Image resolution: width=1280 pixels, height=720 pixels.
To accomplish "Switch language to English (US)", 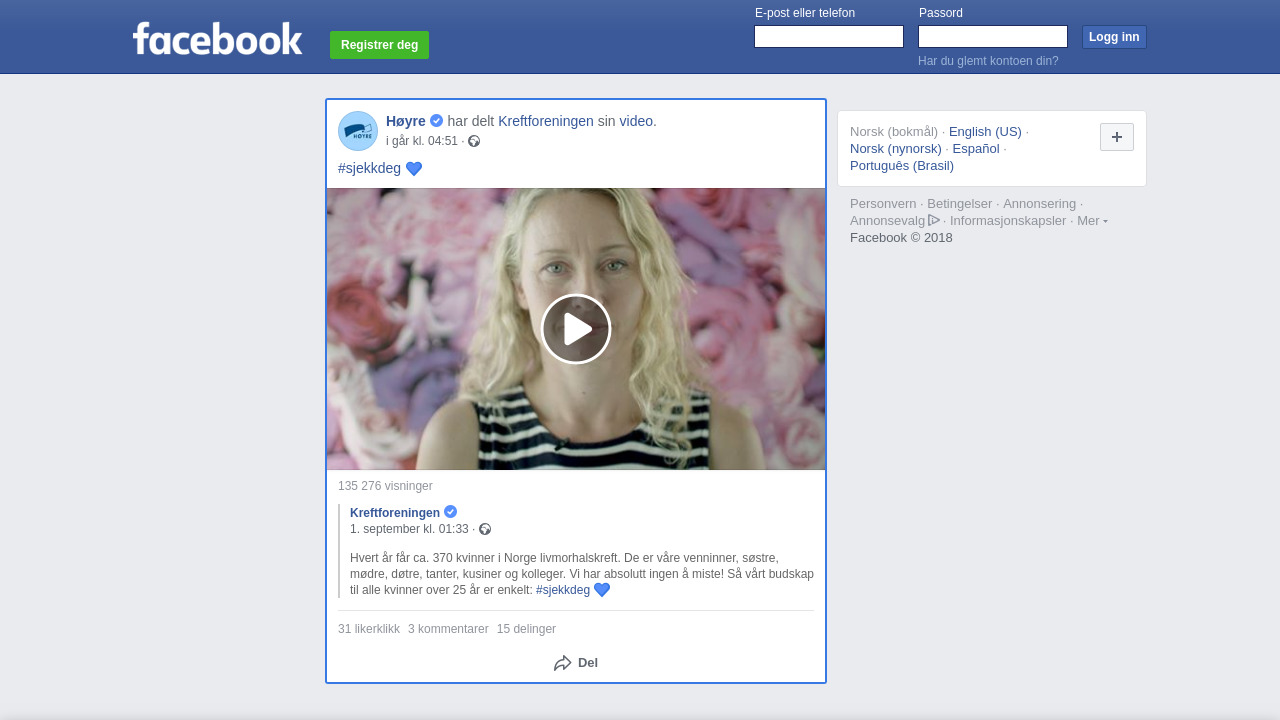I will coord(985,132).
